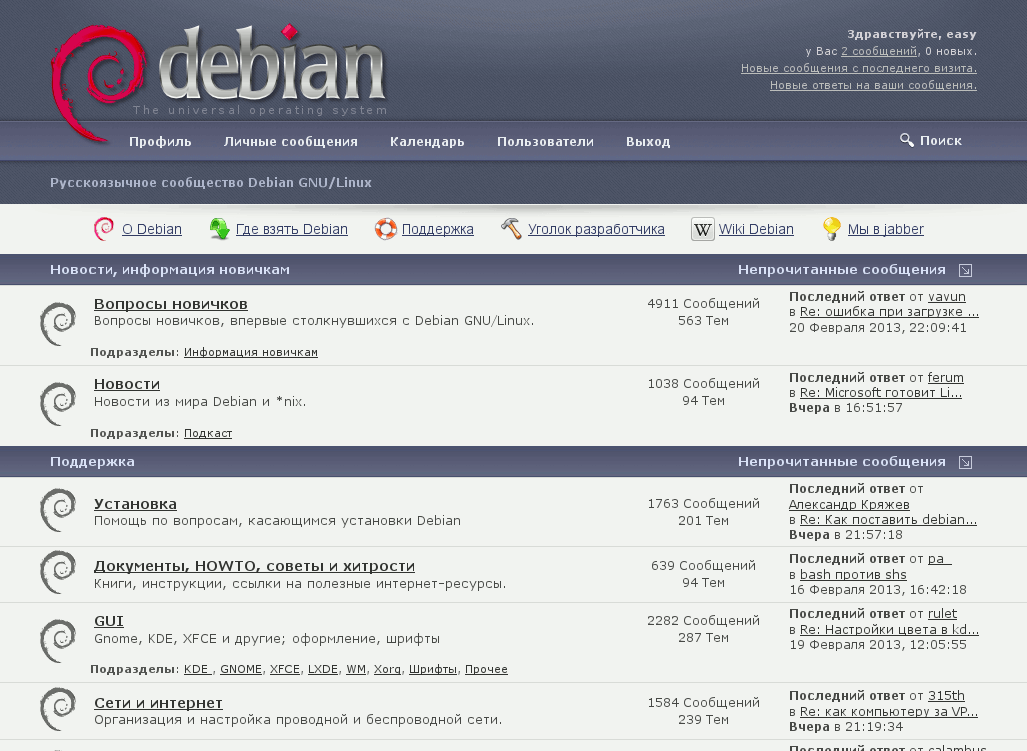The width and height of the screenshot is (1027, 751).
Task: Open user 315th's profile link
Action: [x=946, y=695]
